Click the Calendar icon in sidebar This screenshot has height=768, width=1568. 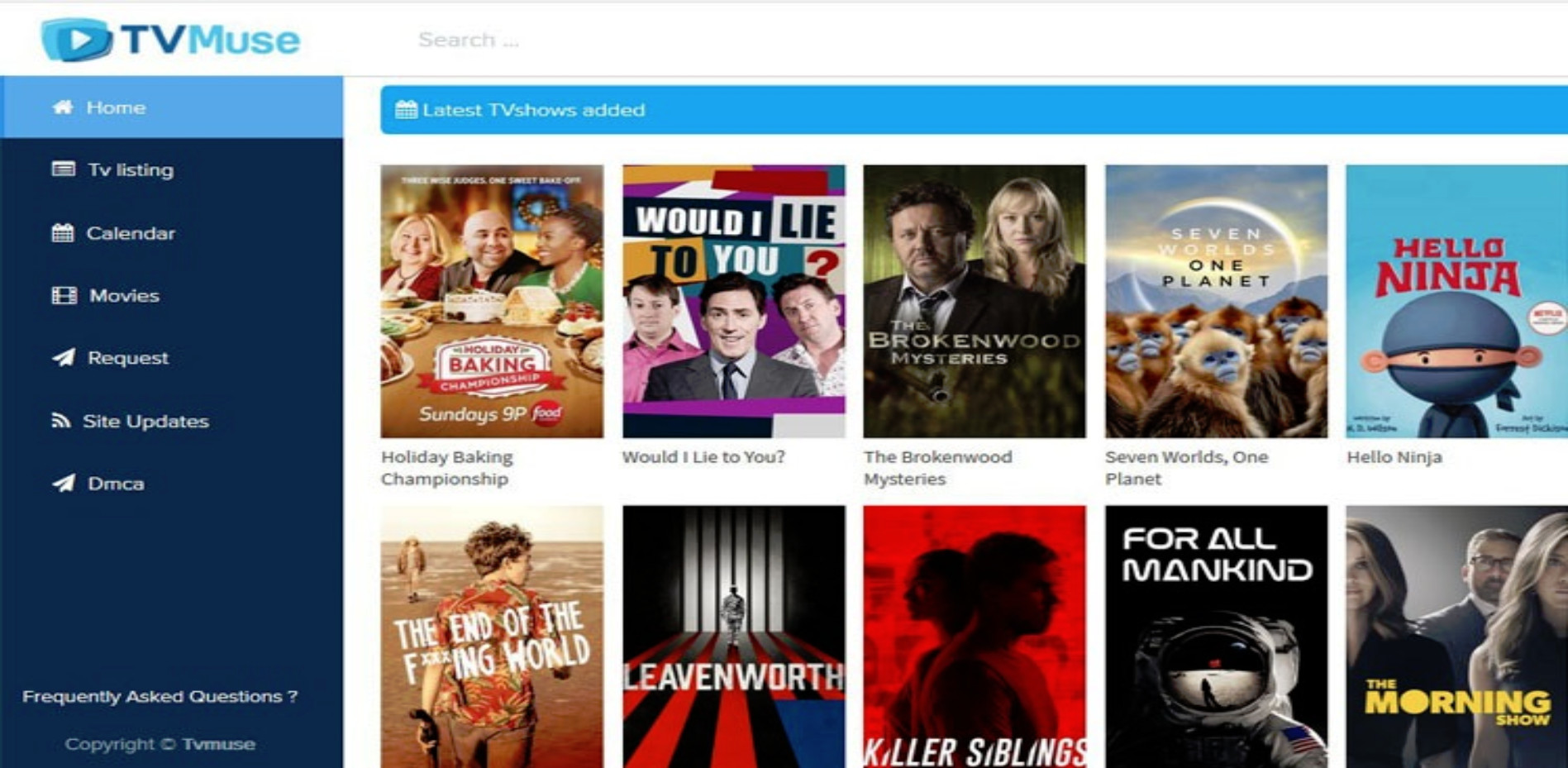pyautogui.click(x=63, y=233)
